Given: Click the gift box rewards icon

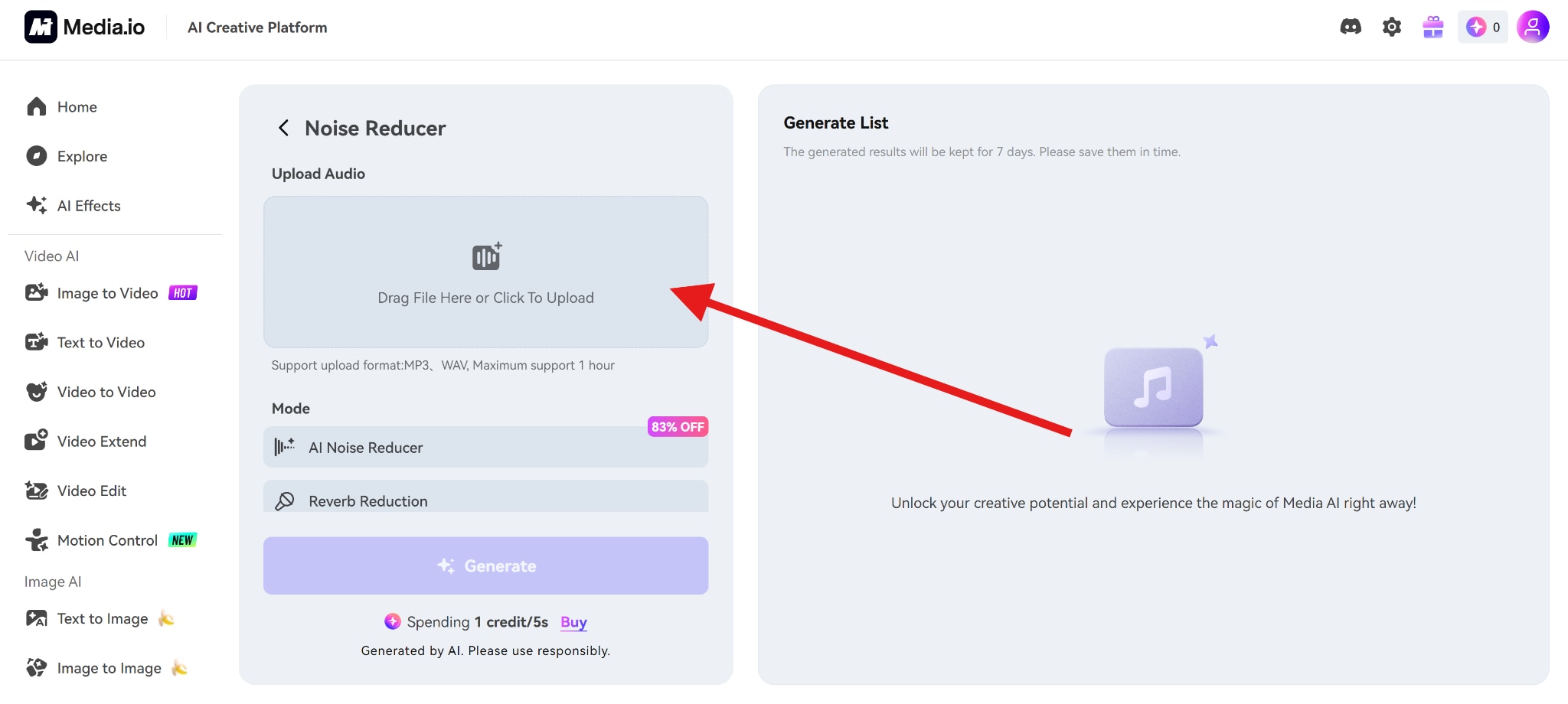Looking at the screenshot, I should click(x=1432, y=28).
